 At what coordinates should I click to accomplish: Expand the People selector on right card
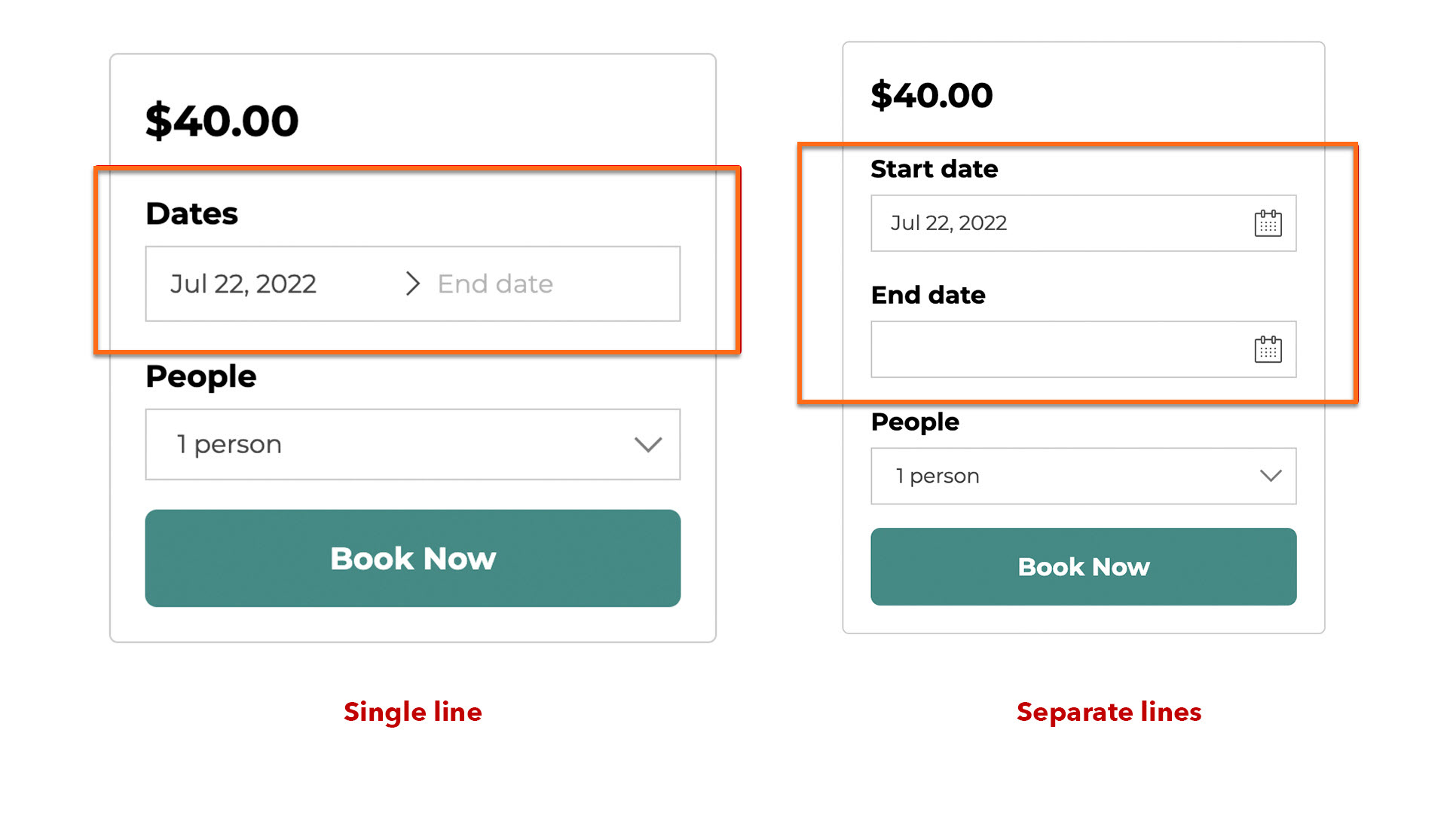1269,476
